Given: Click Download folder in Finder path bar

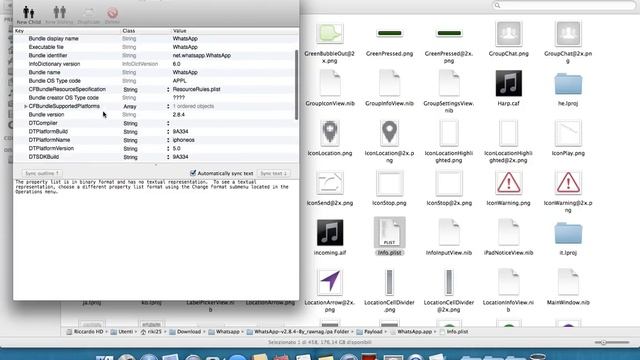Looking at the screenshot, I should tap(184, 332).
